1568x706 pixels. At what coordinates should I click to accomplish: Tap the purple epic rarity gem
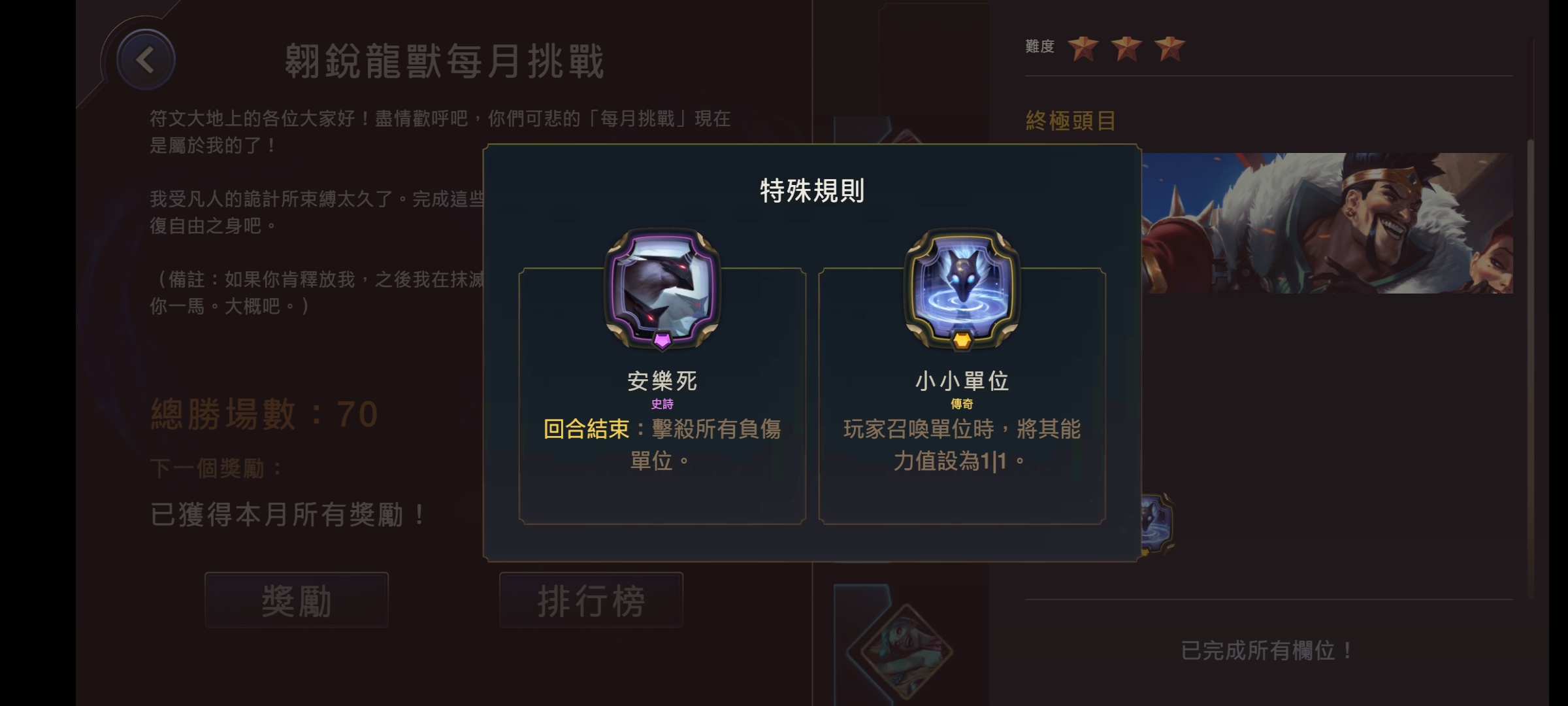pyautogui.click(x=662, y=340)
